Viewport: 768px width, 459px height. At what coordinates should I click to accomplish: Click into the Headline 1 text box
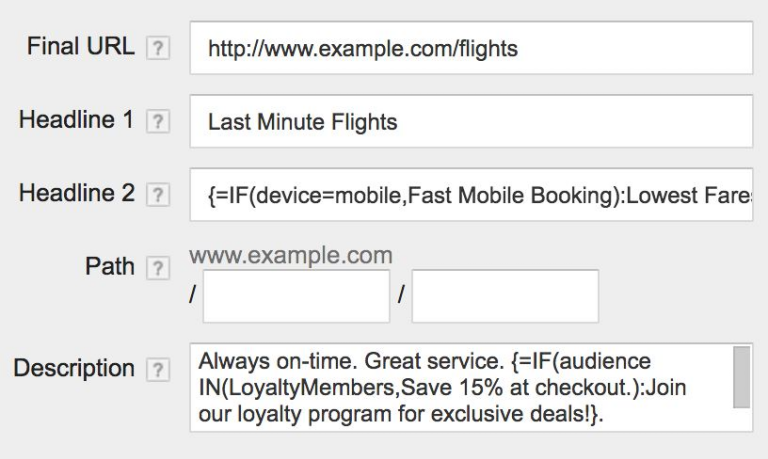coord(470,122)
